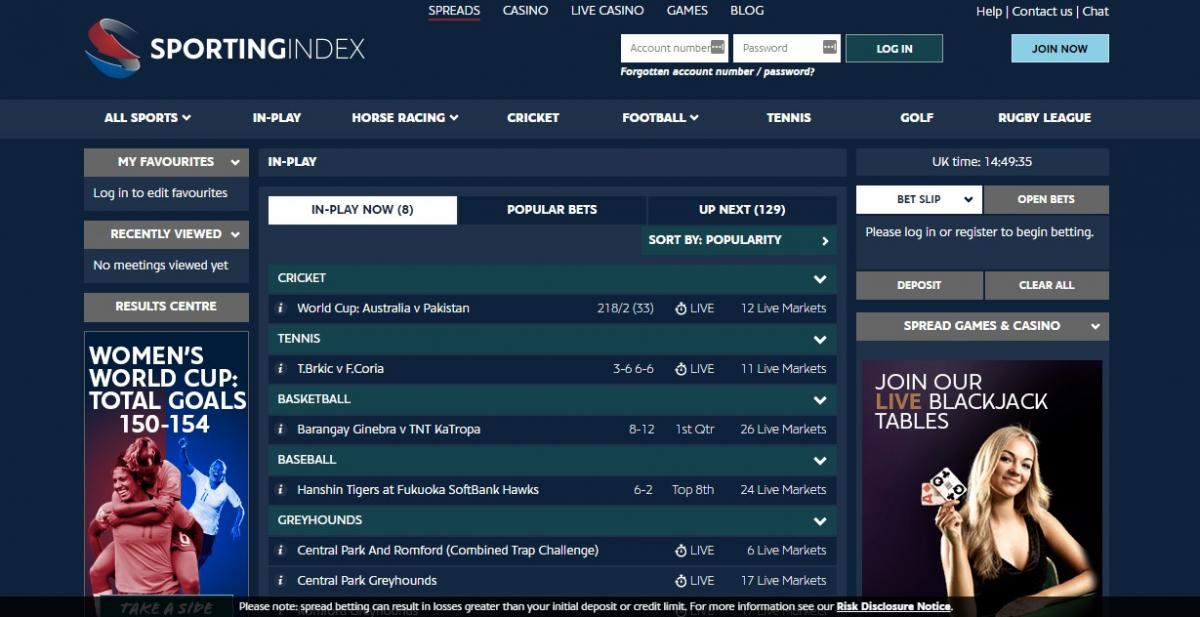This screenshot has width=1200, height=617.
Task: Open info icon for Hanshin Tigers match
Action: click(x=281, y=490)
